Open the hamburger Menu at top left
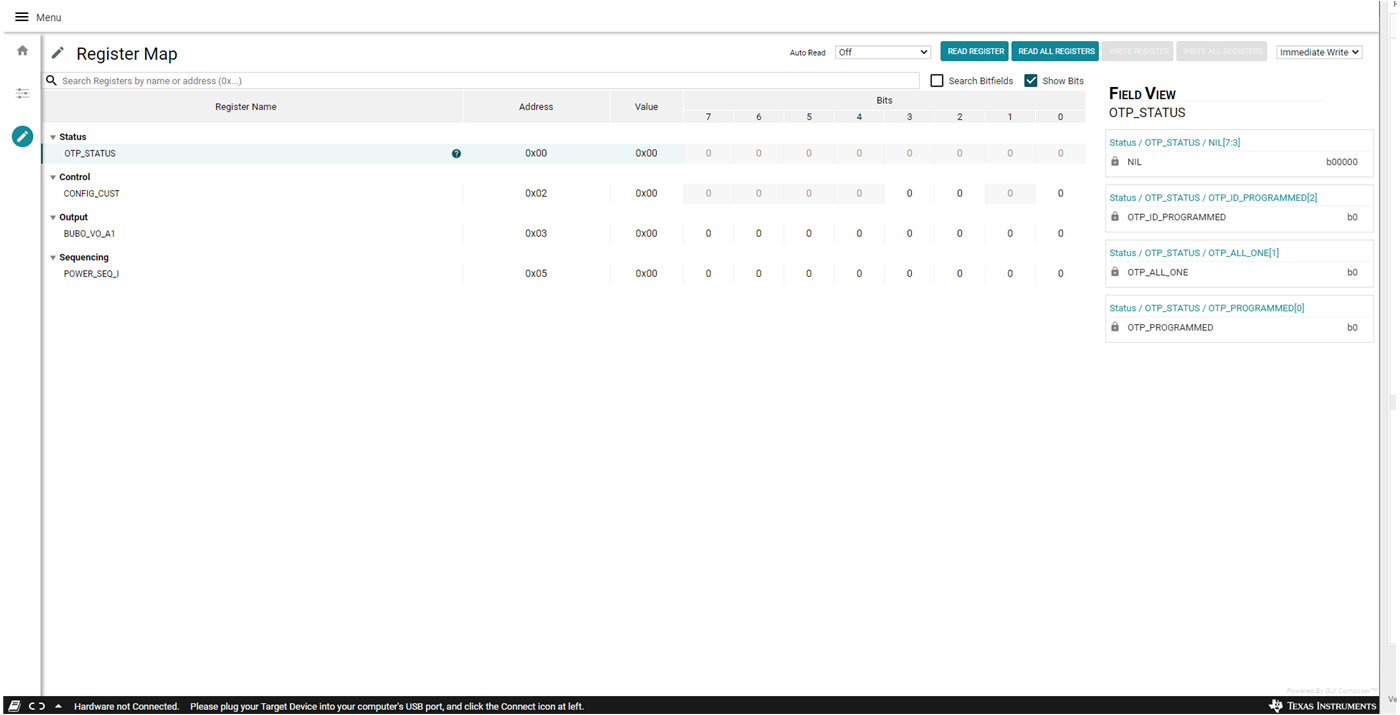The height and width of the screenshot is (715, 1400). [x=21, y=16]
